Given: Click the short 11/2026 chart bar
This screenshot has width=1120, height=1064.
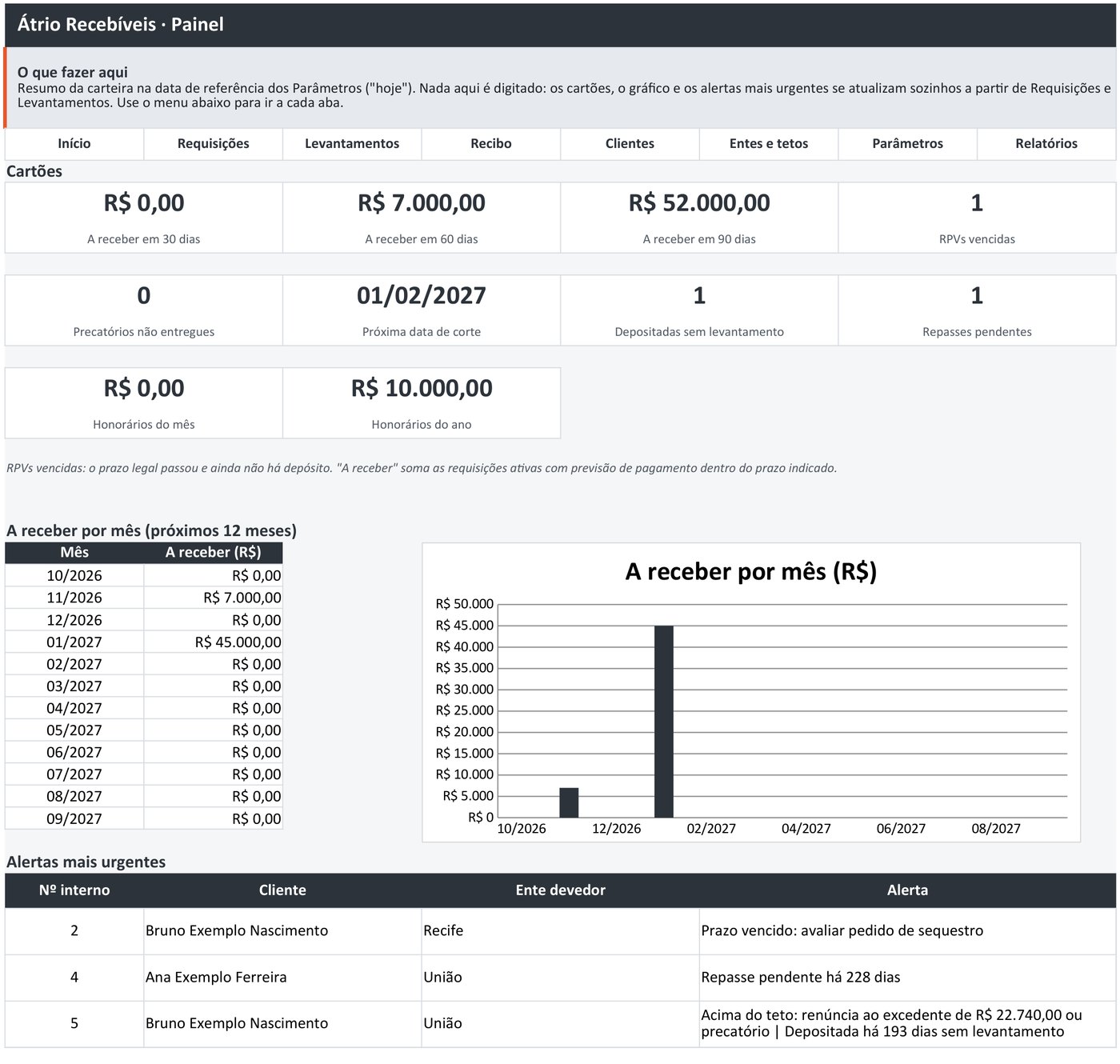Looking at the screenshot, I should pyautogui.click(x=569, y=802).
